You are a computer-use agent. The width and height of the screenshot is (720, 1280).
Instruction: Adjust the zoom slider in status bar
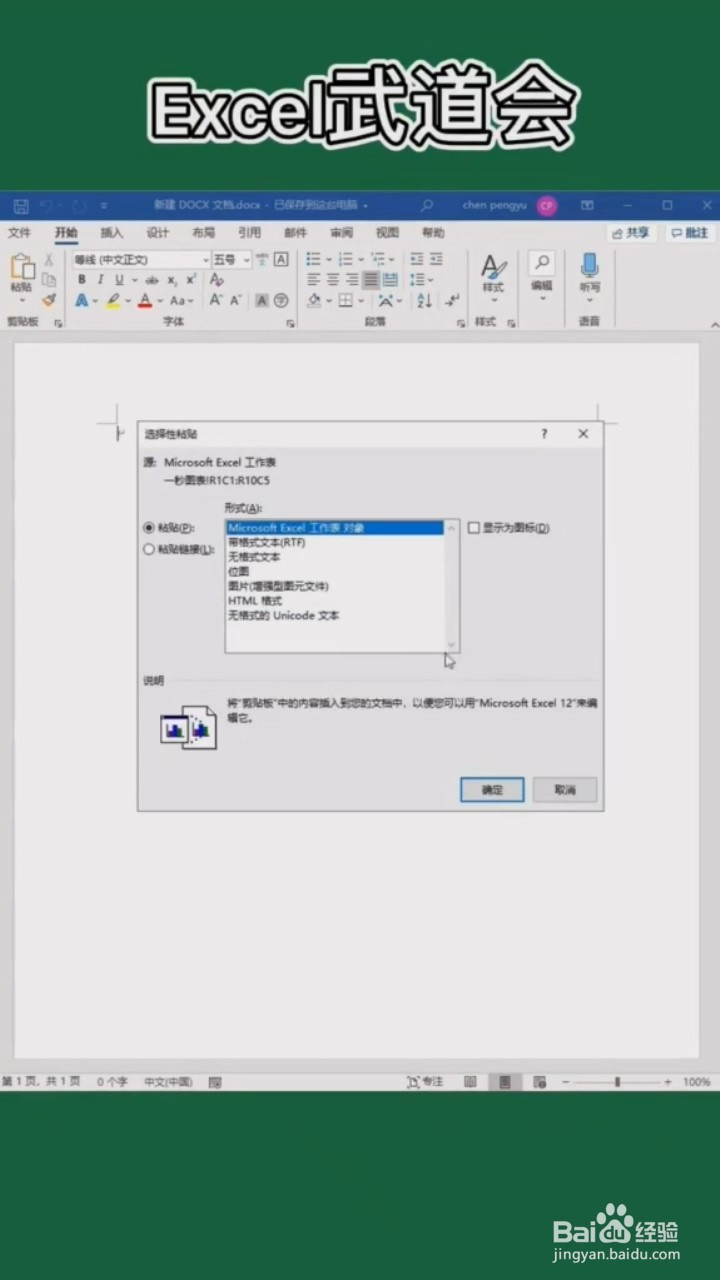(x=617, y=1082)
